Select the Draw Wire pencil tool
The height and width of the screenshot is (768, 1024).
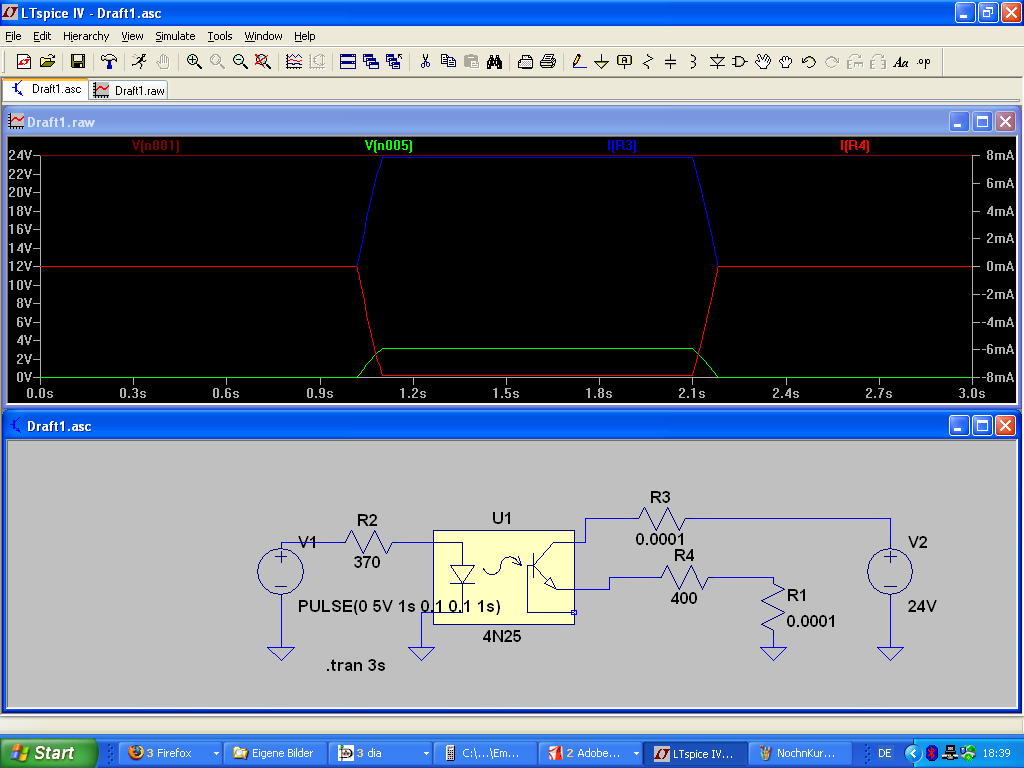(579, 61)
